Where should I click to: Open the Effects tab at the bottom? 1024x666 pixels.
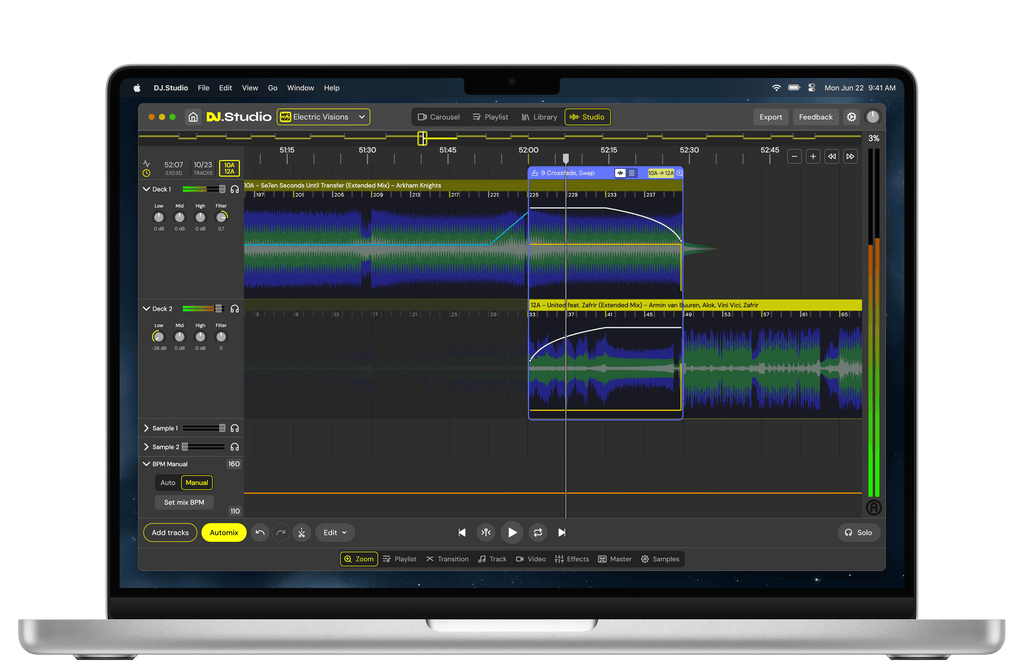click(x=572, y=560)
